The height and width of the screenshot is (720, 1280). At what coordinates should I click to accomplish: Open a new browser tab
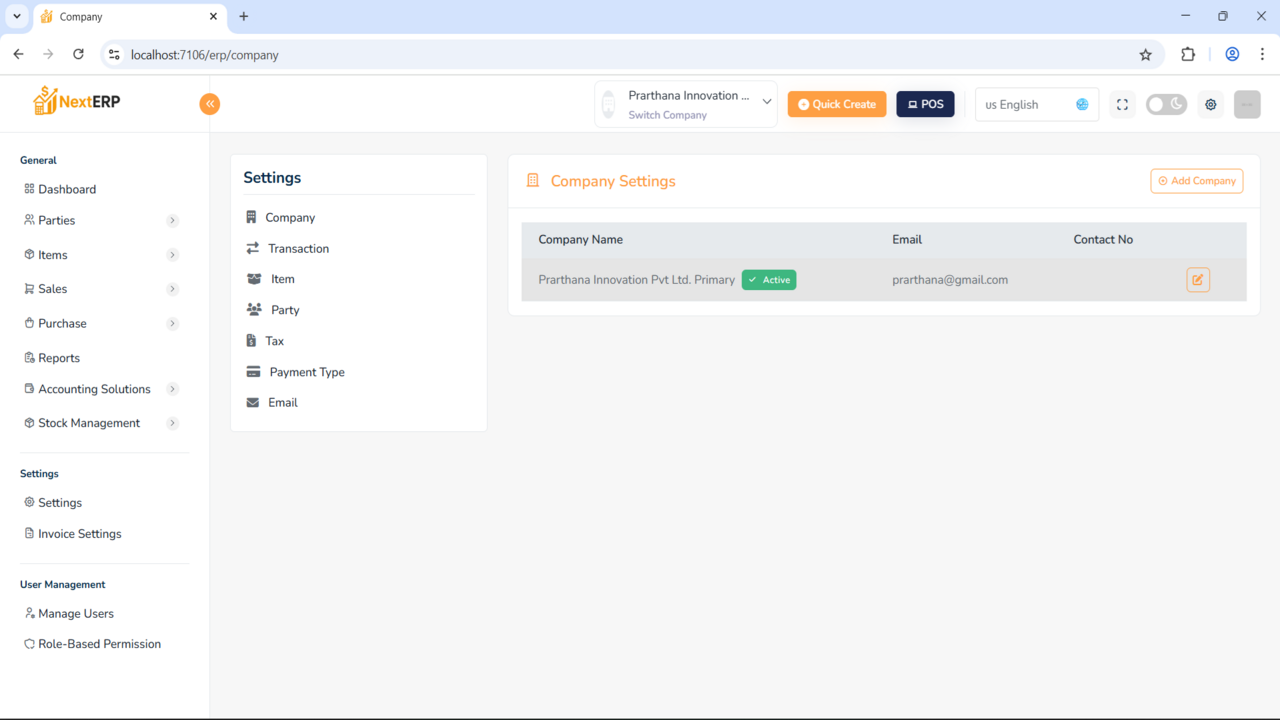pyautogui.click(x=244, y=16)
